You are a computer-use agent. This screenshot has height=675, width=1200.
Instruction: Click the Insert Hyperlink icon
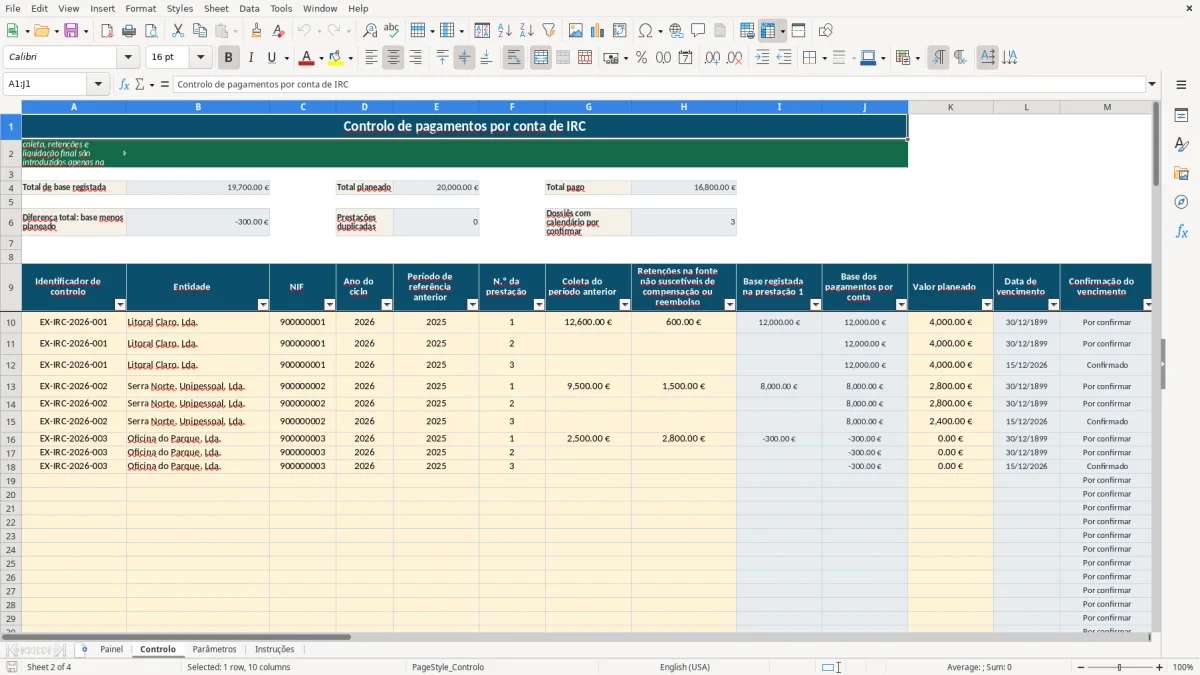(677, 31)
